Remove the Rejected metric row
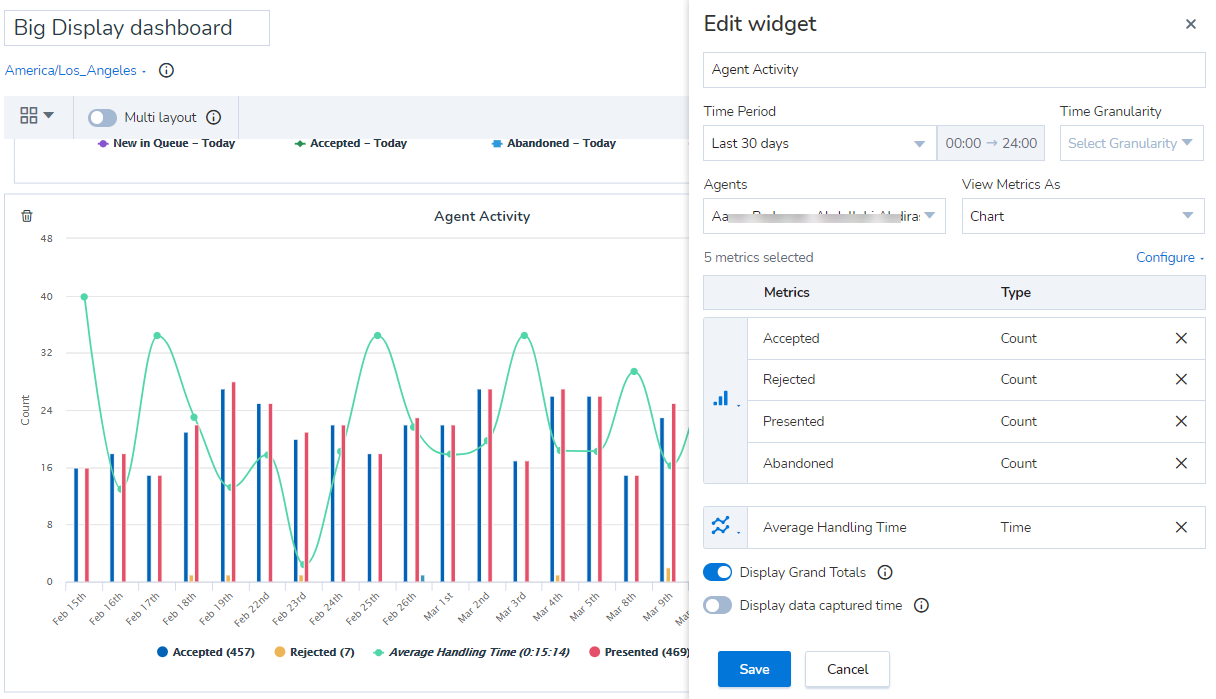Image resolution: width=1216 pixels, height=699 pixels. click(x=1181, y=380)
